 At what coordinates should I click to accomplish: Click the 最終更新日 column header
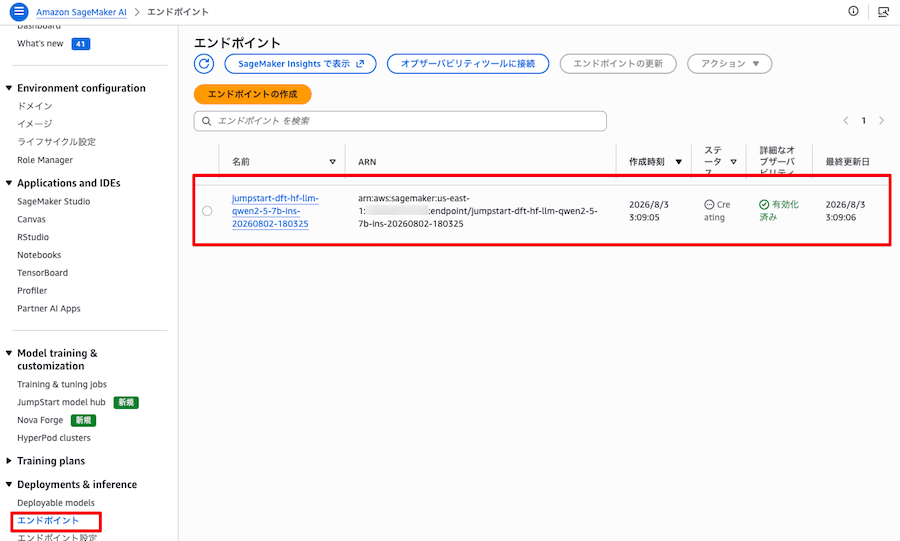pos(847,162)
